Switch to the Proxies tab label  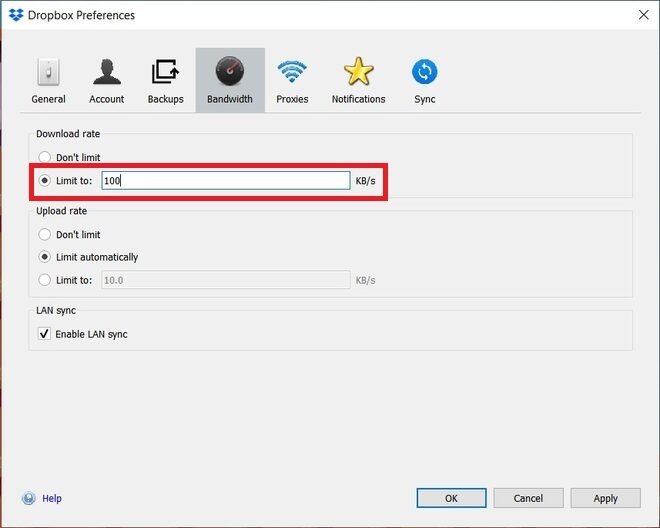292,99
